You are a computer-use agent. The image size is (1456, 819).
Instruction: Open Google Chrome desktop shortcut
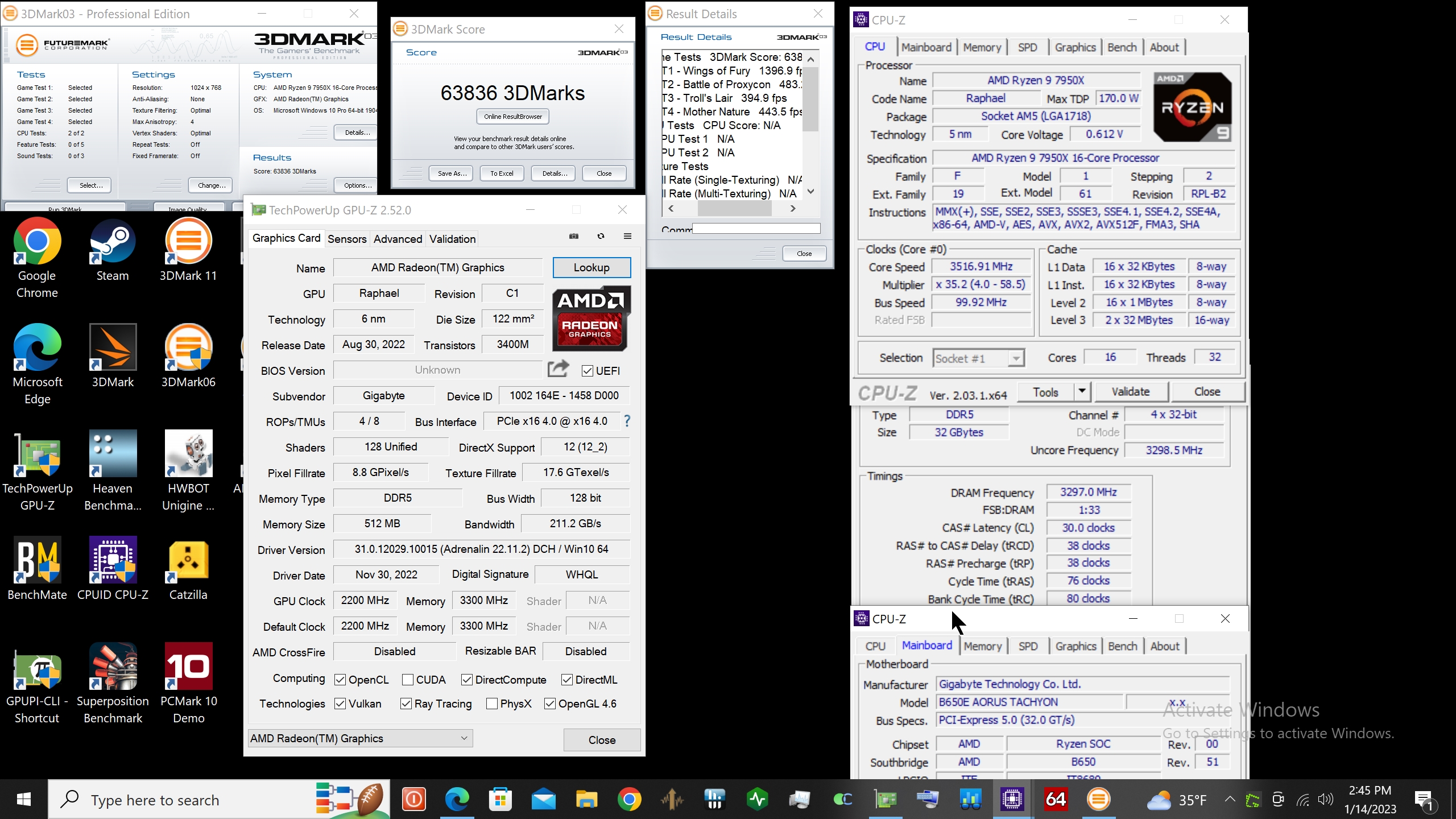37,258
